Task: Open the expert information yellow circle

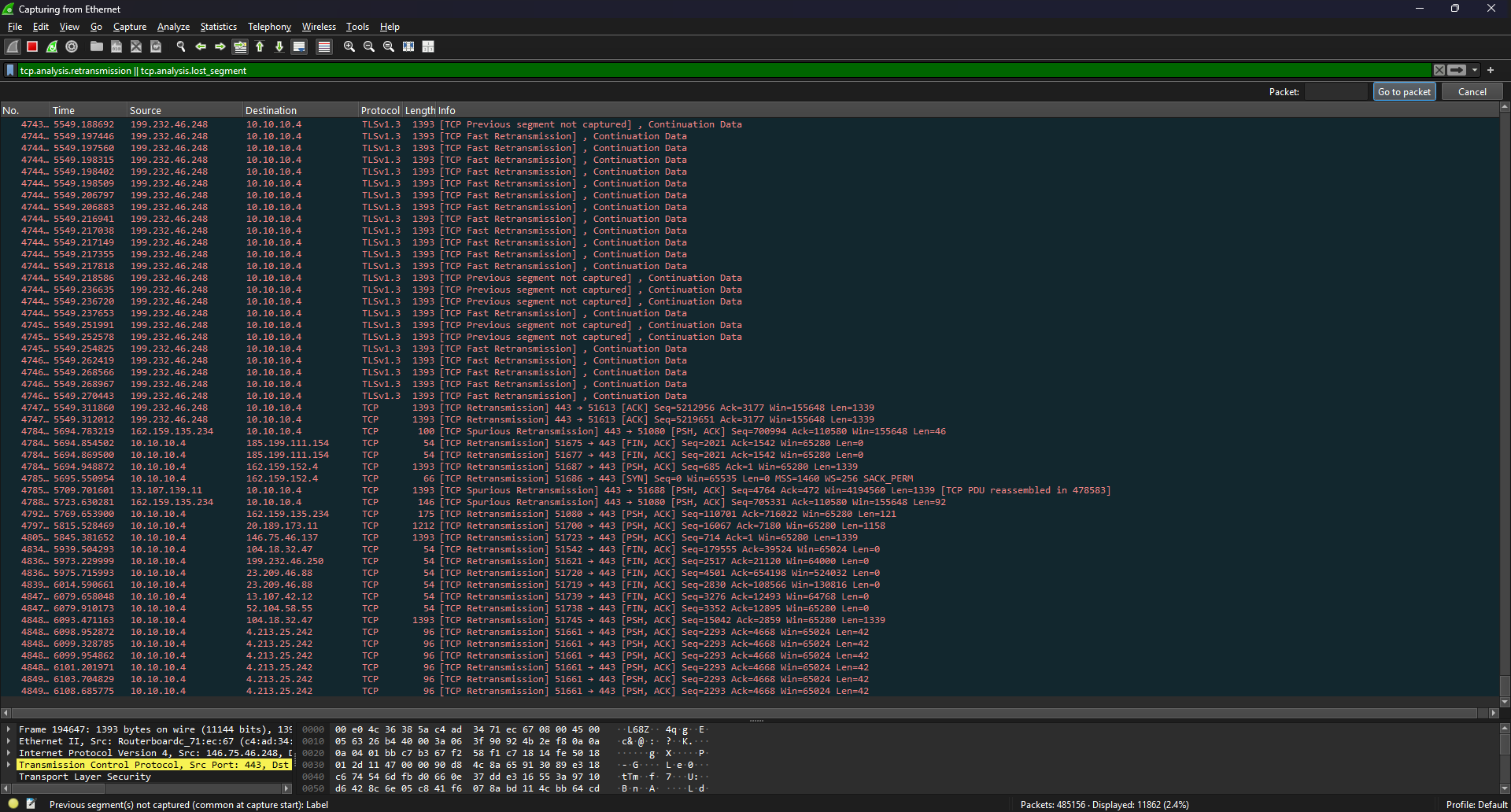Action: (x=13, y=804)
